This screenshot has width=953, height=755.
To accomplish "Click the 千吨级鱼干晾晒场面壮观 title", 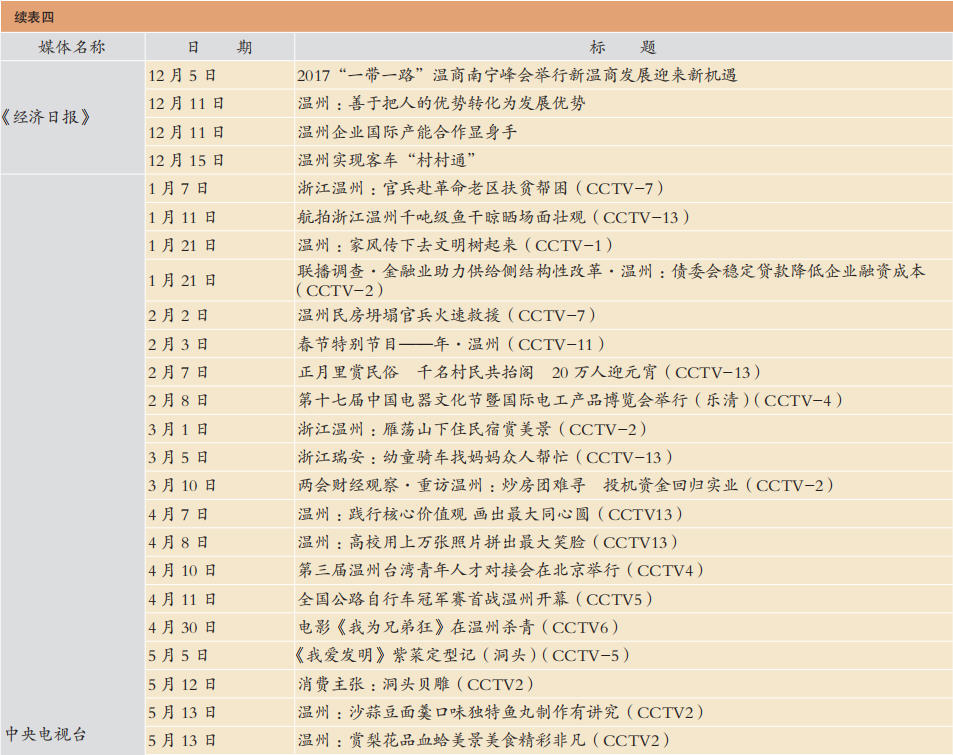I will [x=494, y=217].
